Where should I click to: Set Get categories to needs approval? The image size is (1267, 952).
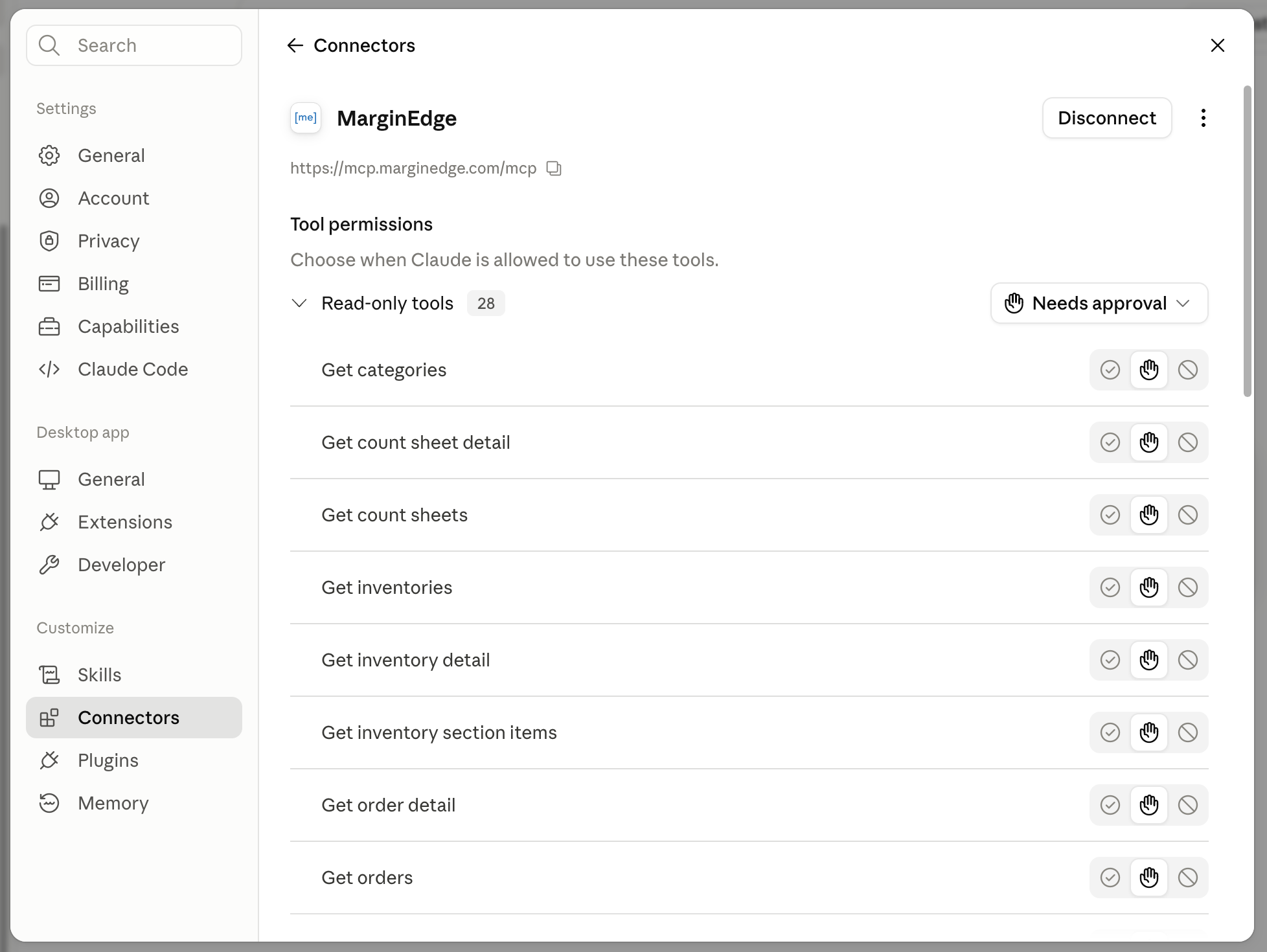click(x=1149, y=370)
